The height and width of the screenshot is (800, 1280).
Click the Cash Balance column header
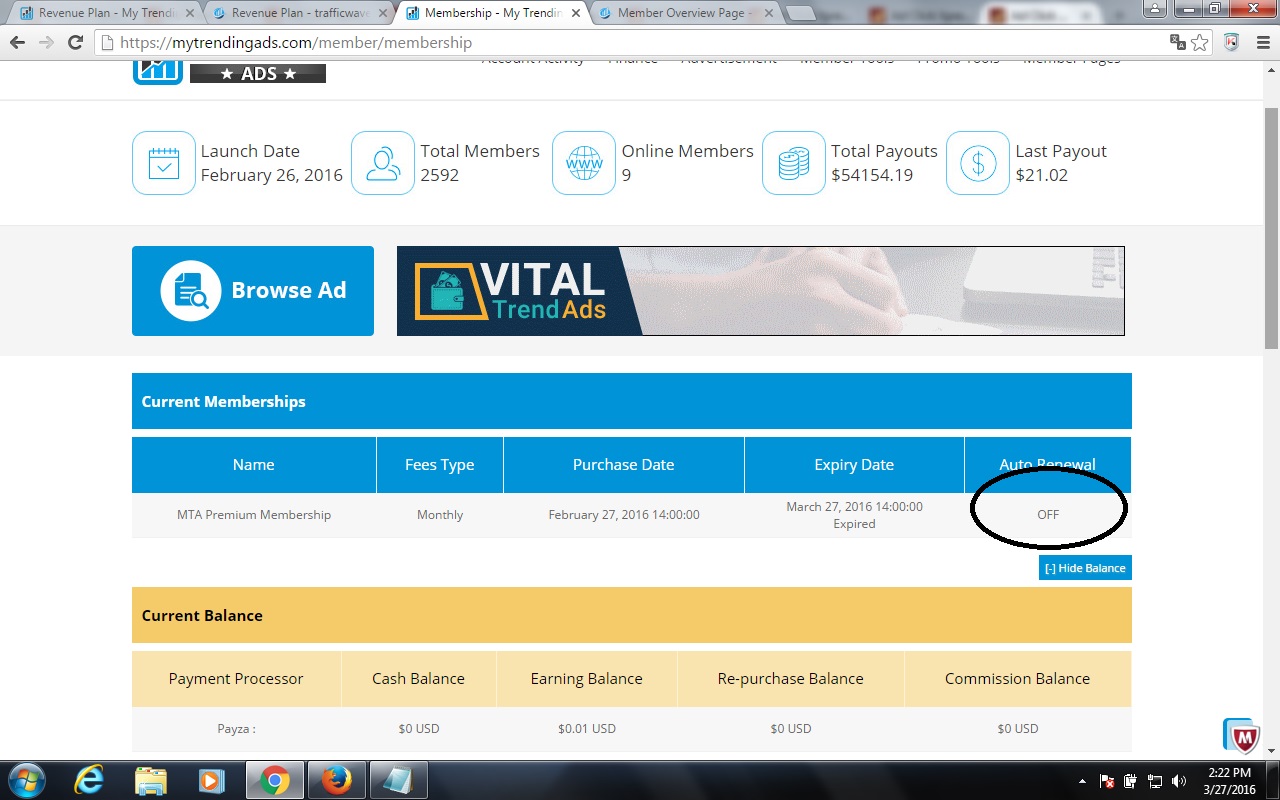419,679
